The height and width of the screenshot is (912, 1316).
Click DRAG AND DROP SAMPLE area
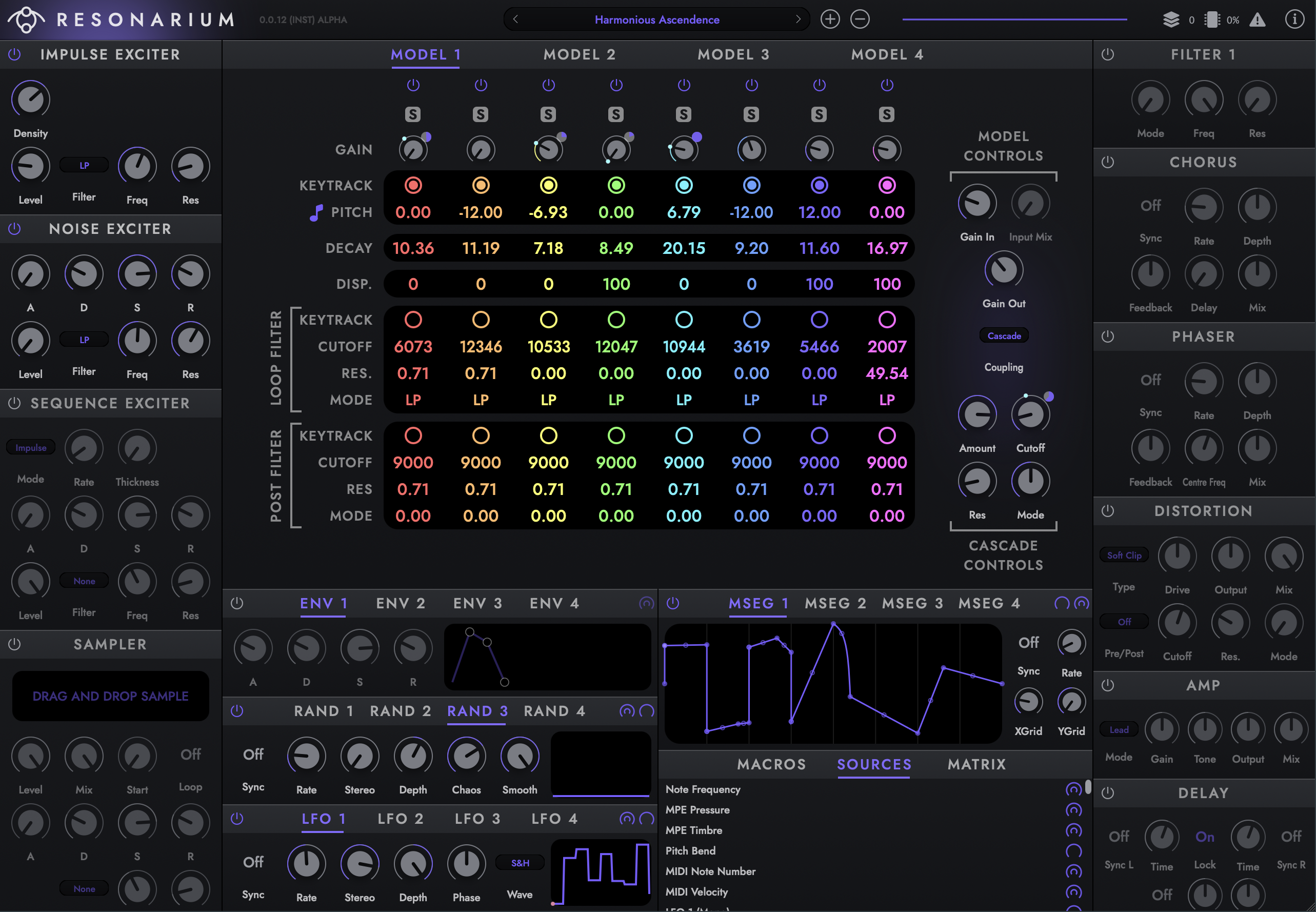click(x=110, y=696)
